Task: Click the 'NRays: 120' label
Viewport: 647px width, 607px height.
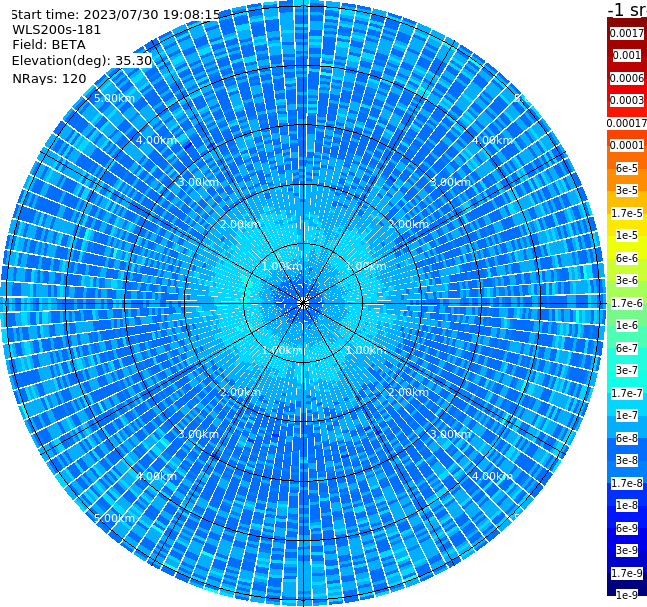Action: [x=49, y=78]
